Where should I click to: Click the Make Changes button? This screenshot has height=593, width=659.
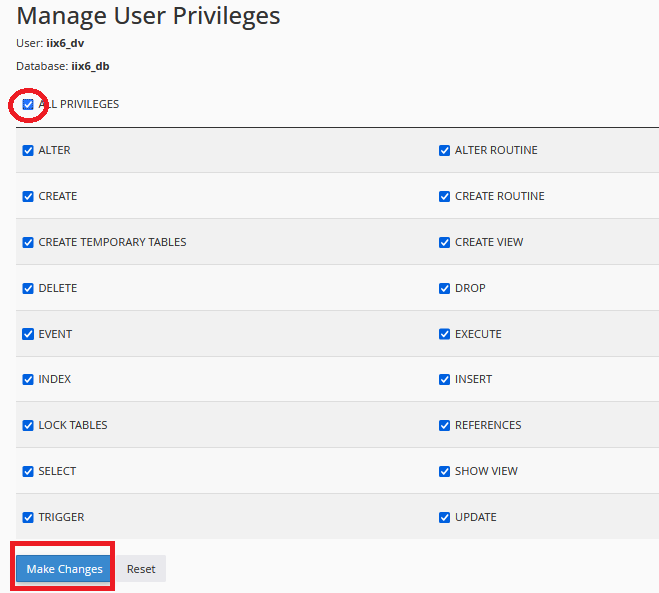click(x=64, y=569)
